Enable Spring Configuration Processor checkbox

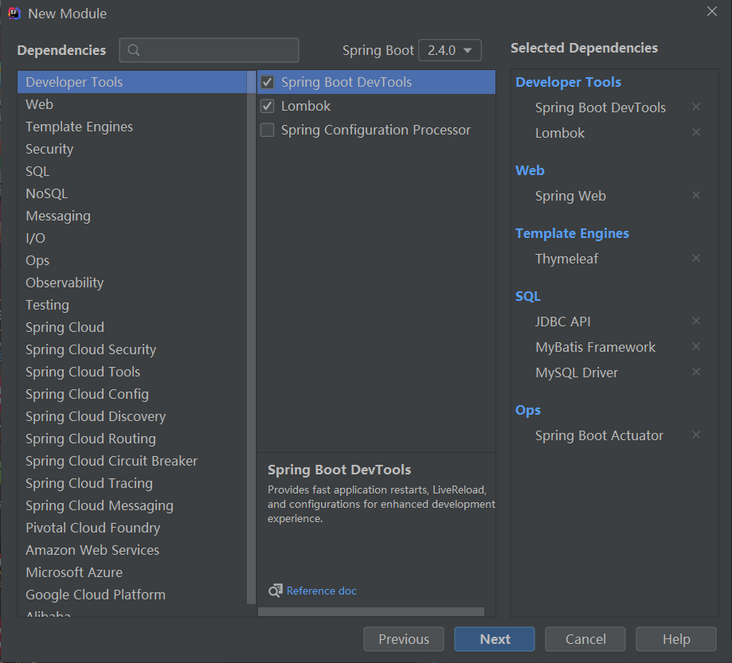point(267,130)
